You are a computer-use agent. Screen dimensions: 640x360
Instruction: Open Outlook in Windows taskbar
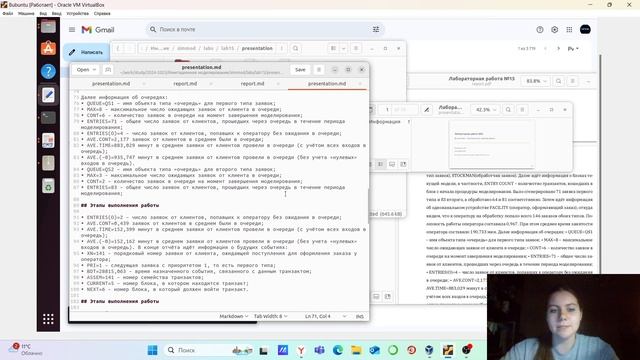[x=374, y=350]
